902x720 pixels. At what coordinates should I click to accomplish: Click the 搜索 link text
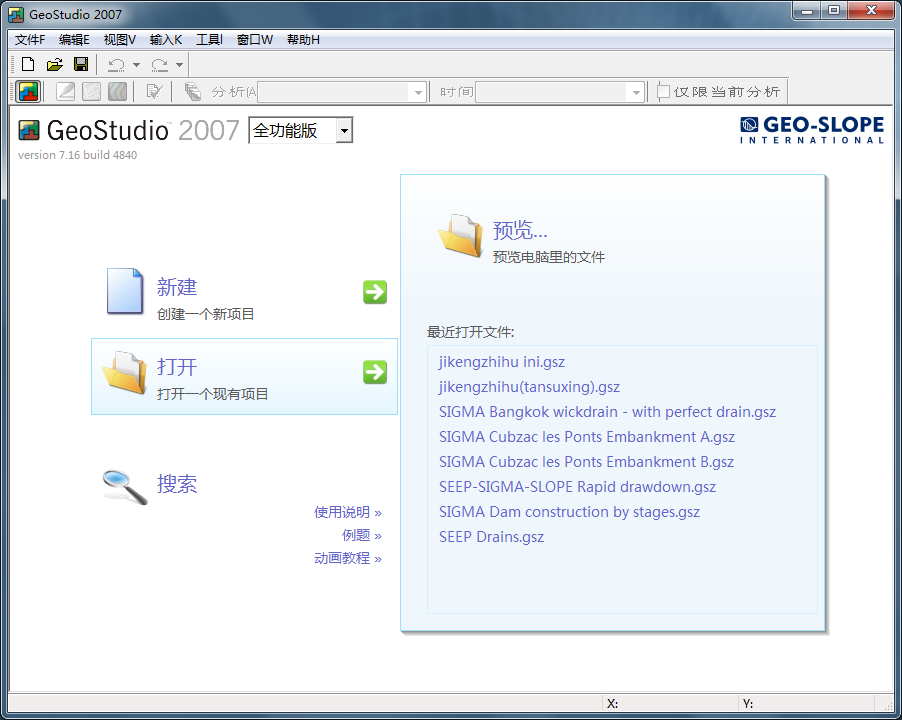(177, 484)
